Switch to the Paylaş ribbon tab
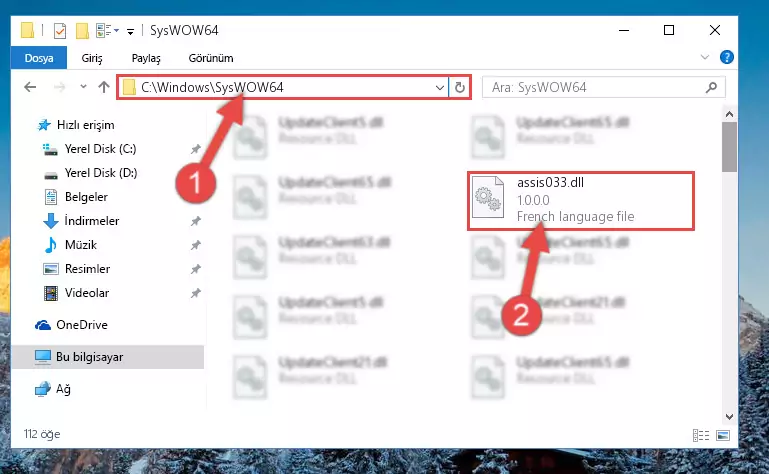This screenshot has width=769, height=474. (146, 58)
